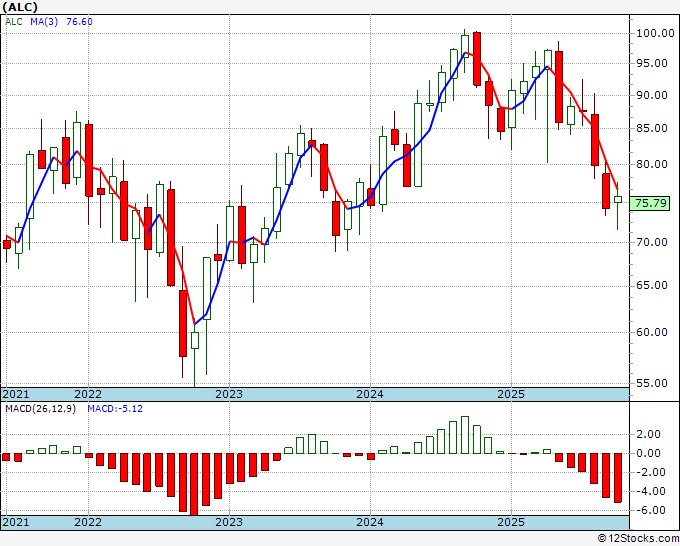
Task: Click the 2025 label on MACD timeline
Action: (511, 522)
